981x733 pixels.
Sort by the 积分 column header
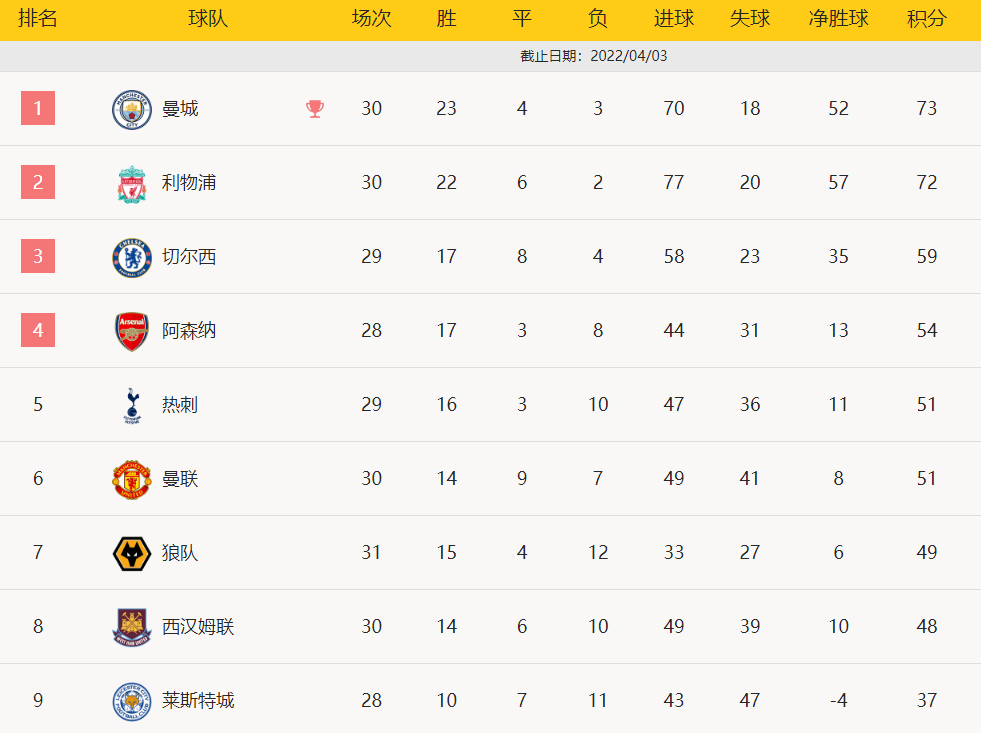click(926, 19)
